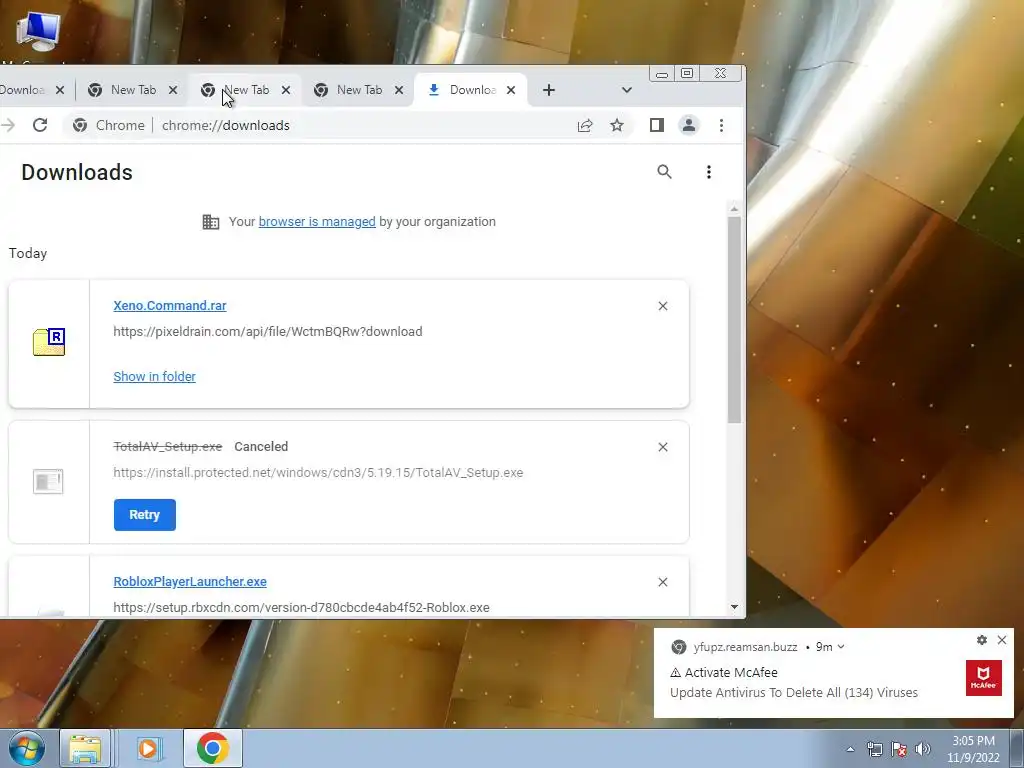This screenshot has width=1024, height=768.
Task: Dismiss the Activate McAfee notification
Action: [x=1002, y=640]
